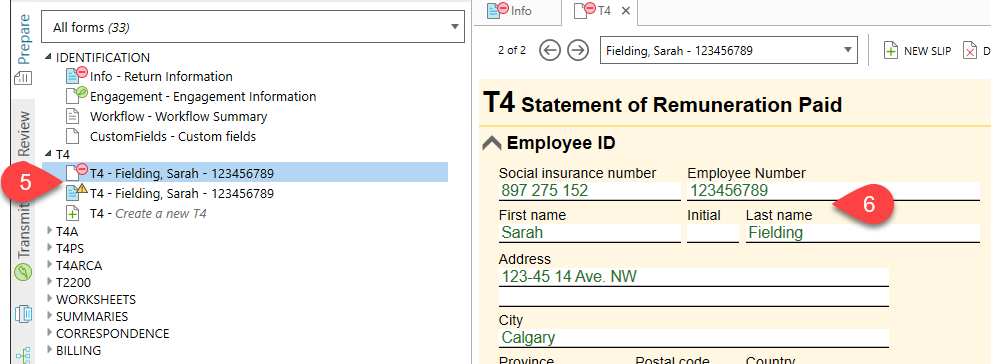
Task: Click the first Address line field
Action: (x=693, y=277)
